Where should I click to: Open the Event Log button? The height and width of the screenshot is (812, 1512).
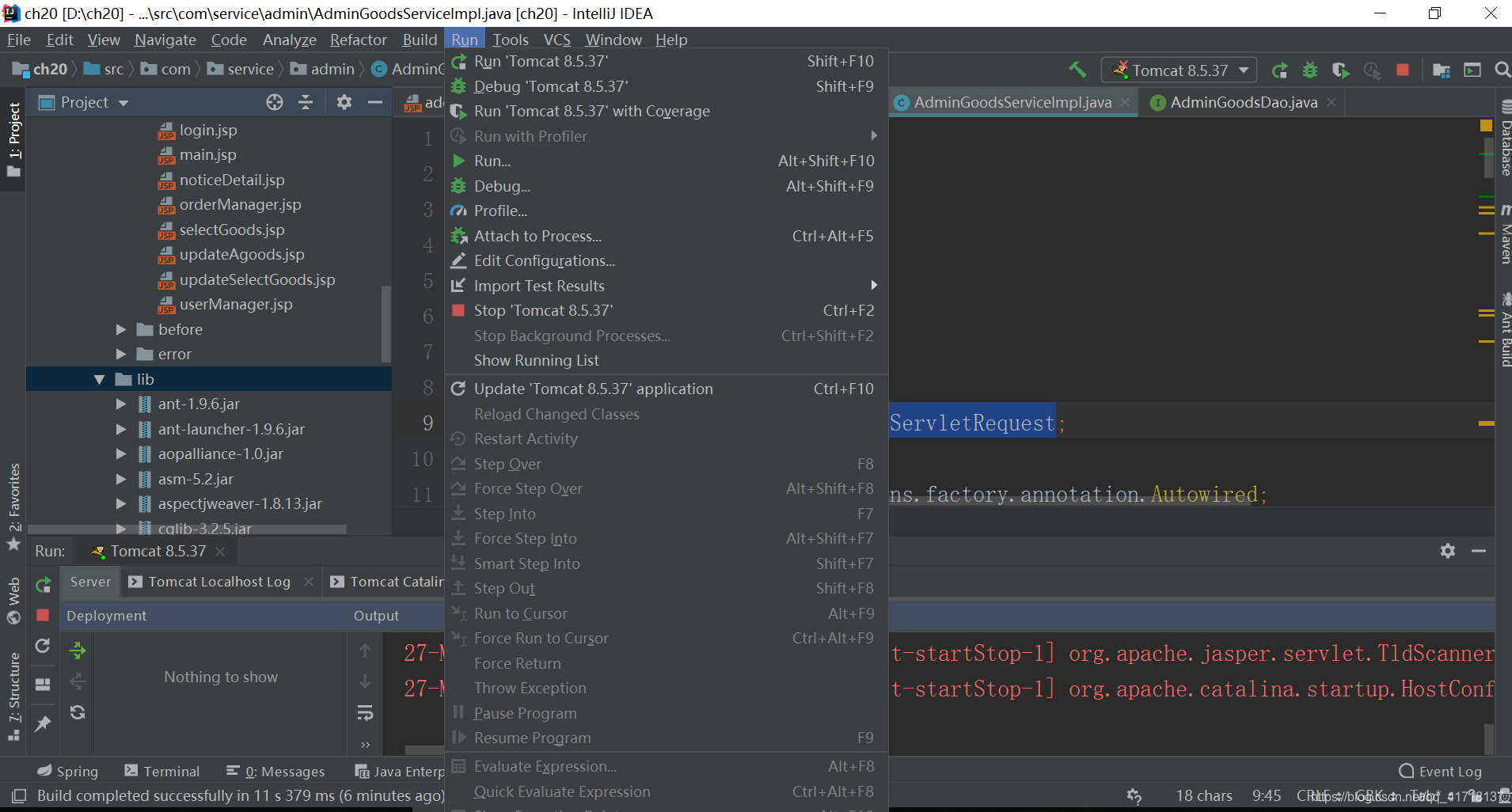coord(1440,771)
